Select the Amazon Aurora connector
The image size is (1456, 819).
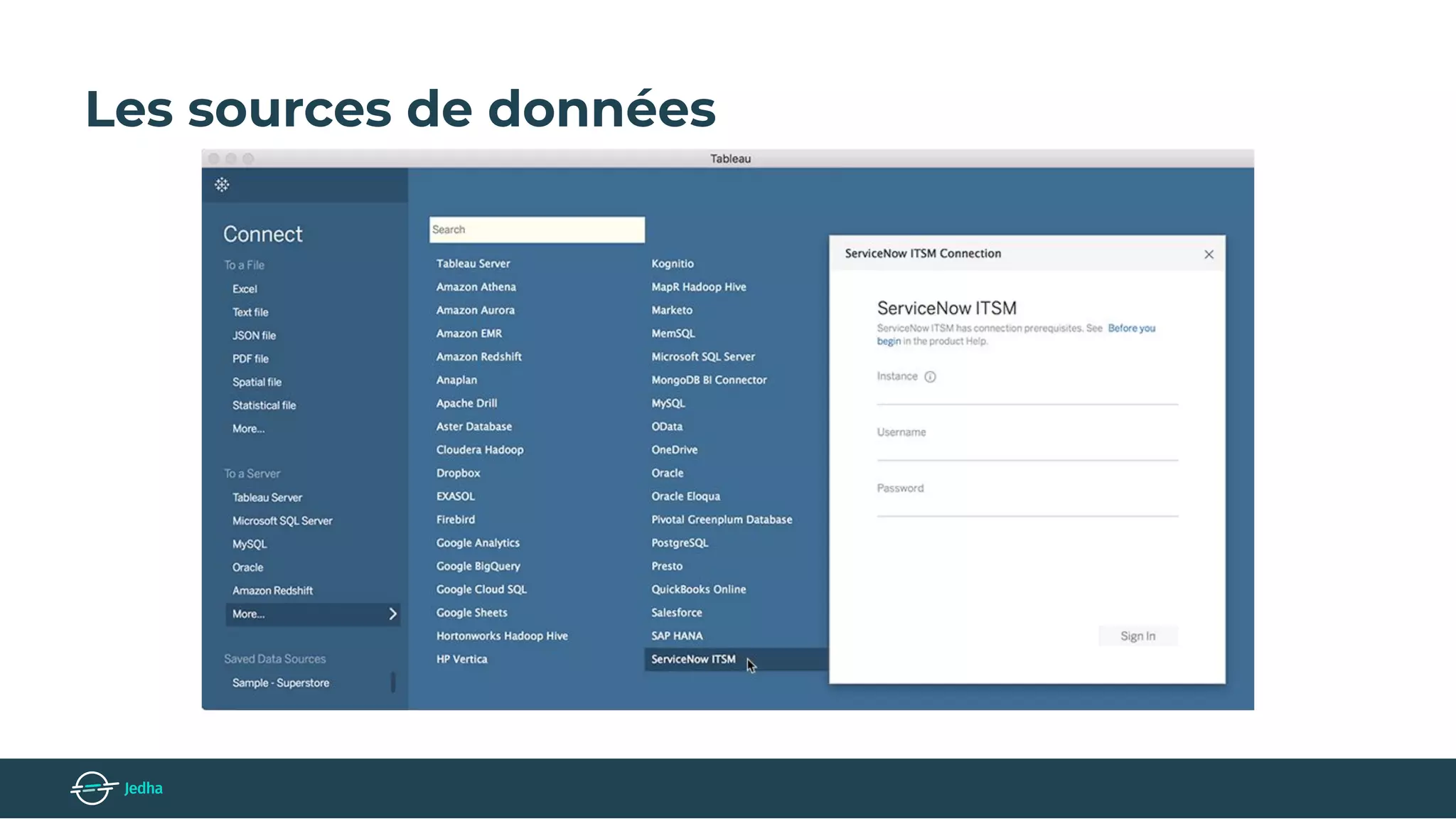click(x=476, y=310)
